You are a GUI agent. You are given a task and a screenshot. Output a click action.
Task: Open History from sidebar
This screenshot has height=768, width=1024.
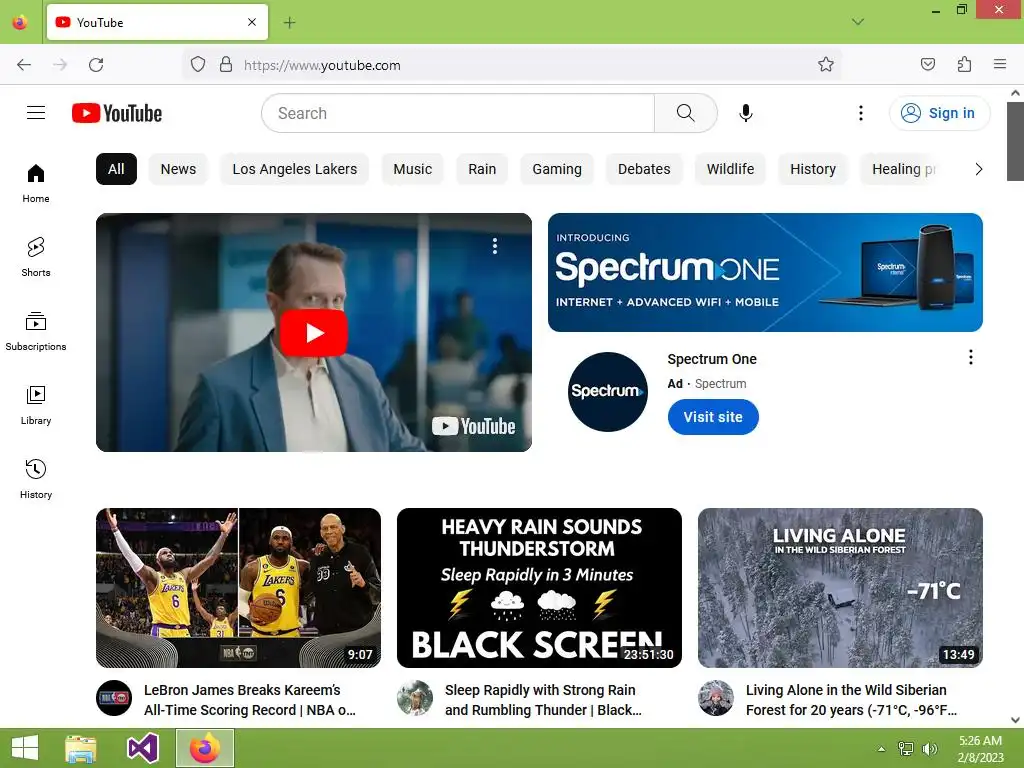point(36,479)
